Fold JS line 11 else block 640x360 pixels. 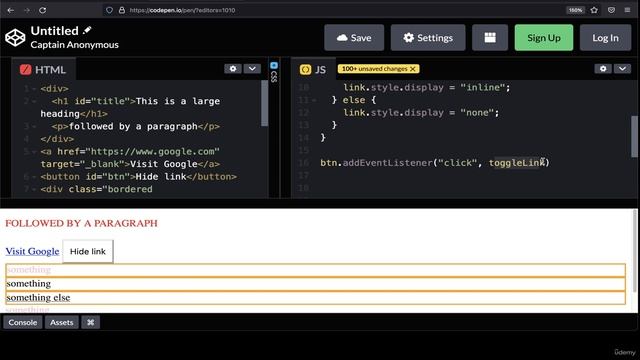tap(314, 100)
